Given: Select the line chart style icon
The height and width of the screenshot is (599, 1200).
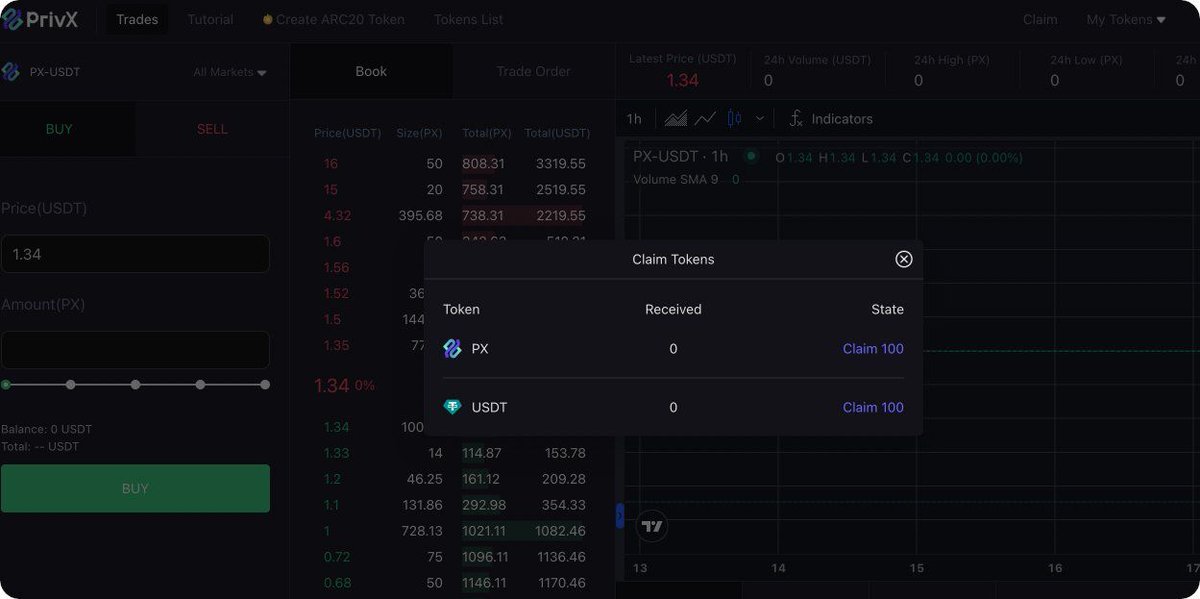Looking at the screenshot, I should tap(705, 119).
